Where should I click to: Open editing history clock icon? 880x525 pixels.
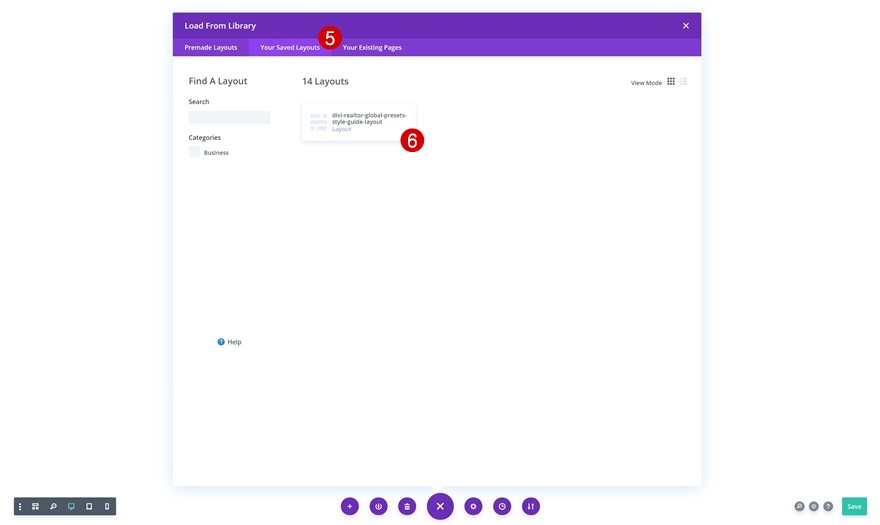pyautogui.click(x=502, y=506)
